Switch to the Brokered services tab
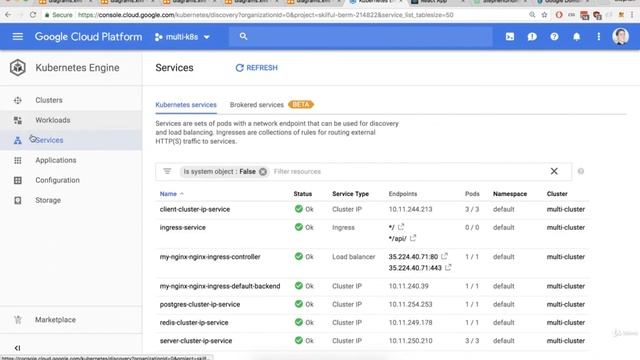 pos(257,105)
